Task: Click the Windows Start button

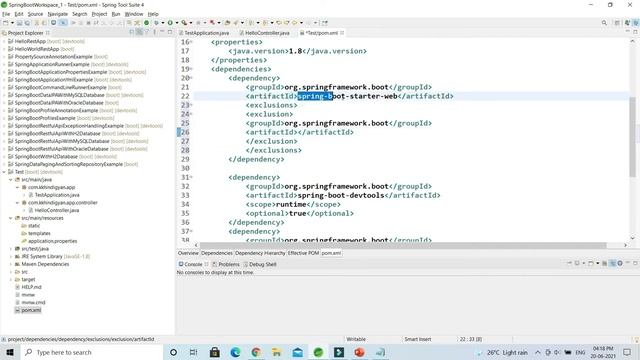Action: tap(10, 352)
